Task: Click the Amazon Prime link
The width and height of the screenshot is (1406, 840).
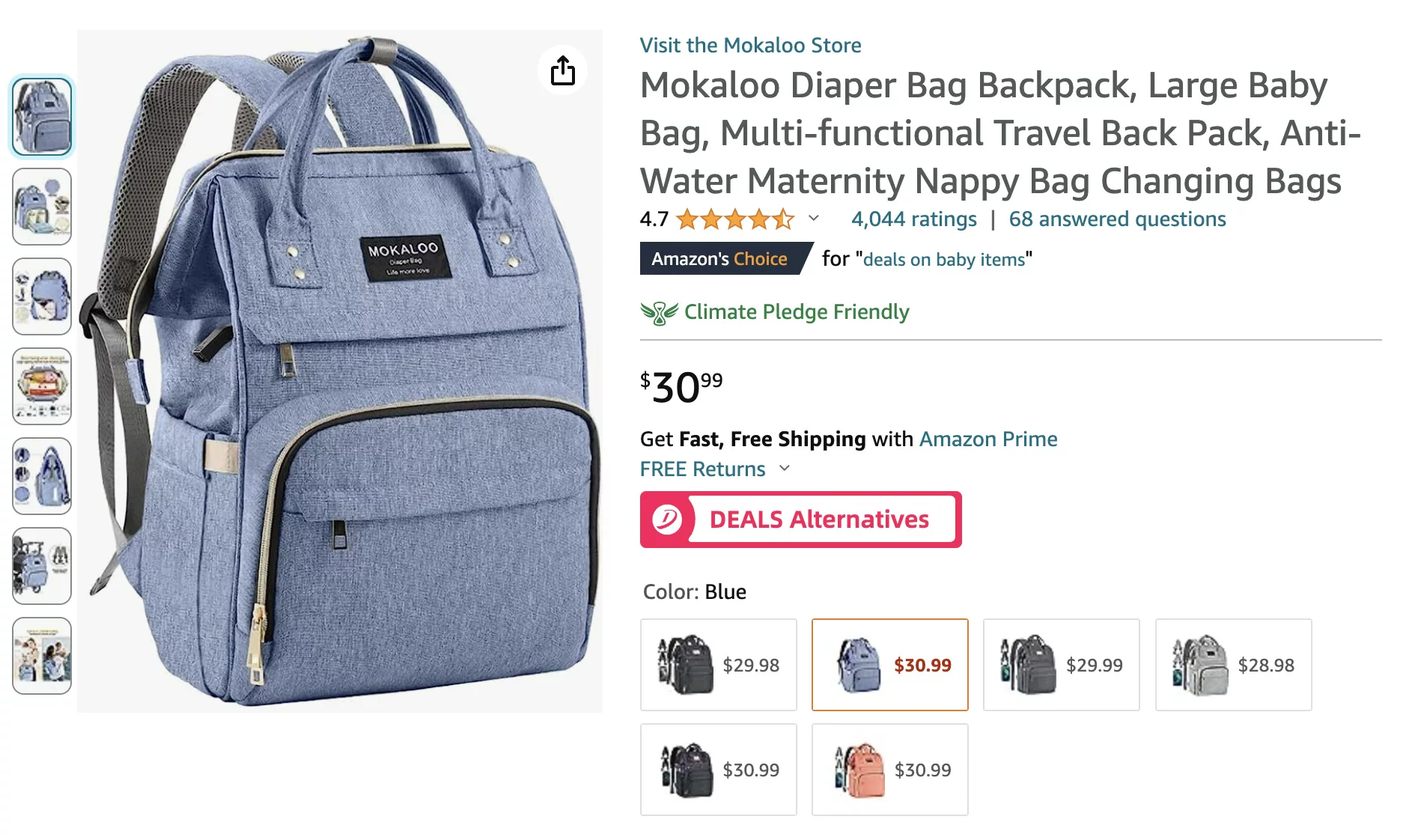Action: (988, 439)
